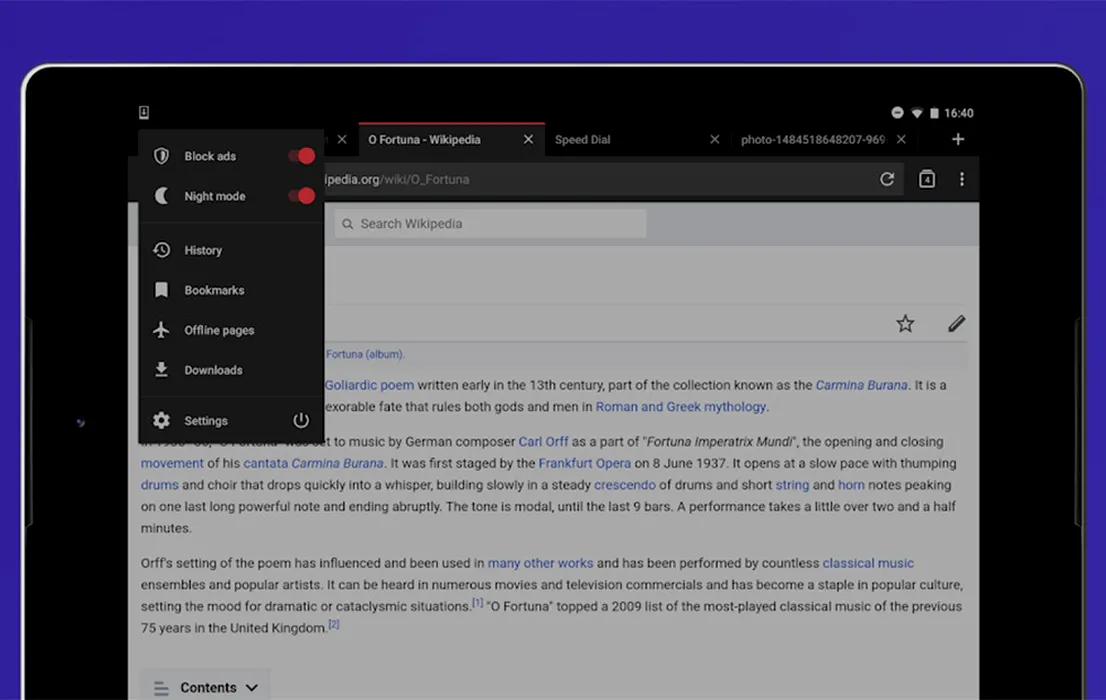The height and width of the screenshot is (700, 1106).
Task: Toggle the Block ads switch
Action: coord(302,156)
